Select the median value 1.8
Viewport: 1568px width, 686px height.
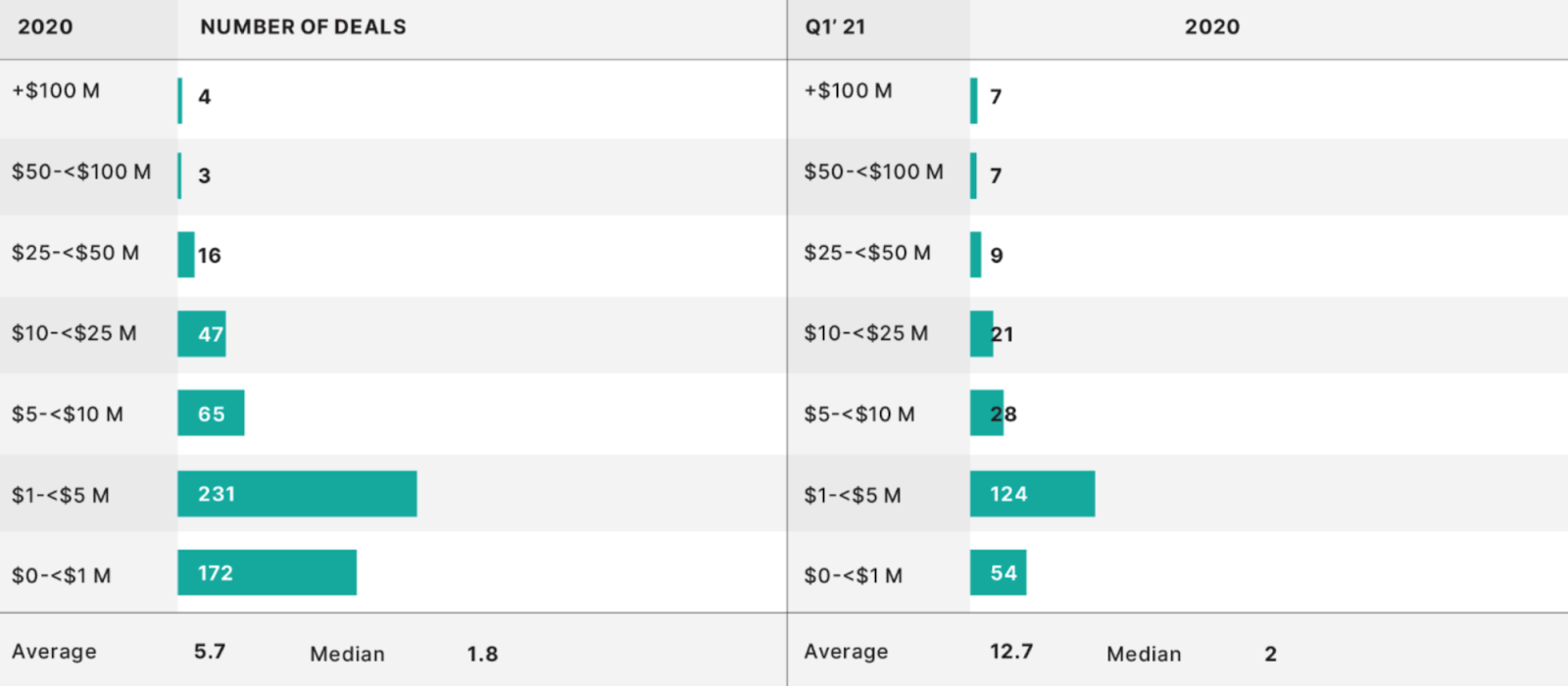tap(482, 654)
